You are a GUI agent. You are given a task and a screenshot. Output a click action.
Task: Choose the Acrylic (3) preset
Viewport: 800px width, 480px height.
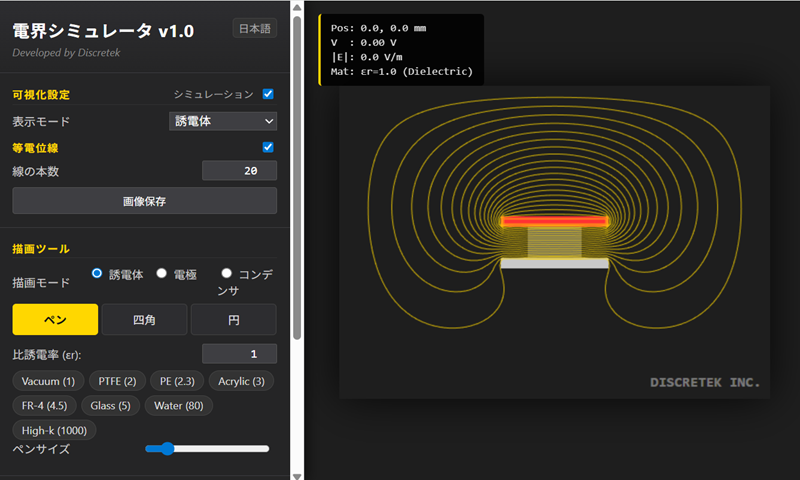coord(243,381)
